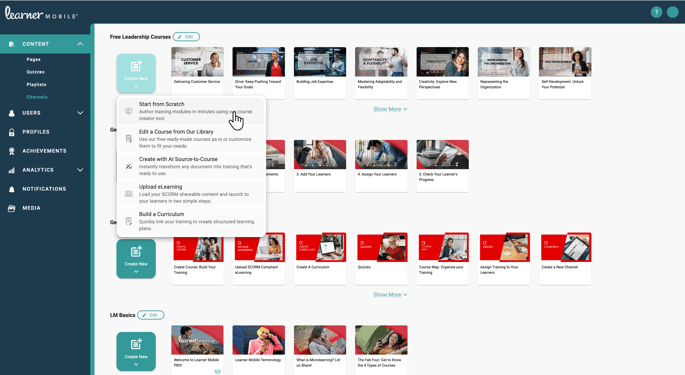The width and height of the screenshot is (685, 375).
Task: Open Creativity: Explore New Perspectives card
Action: 443,73
